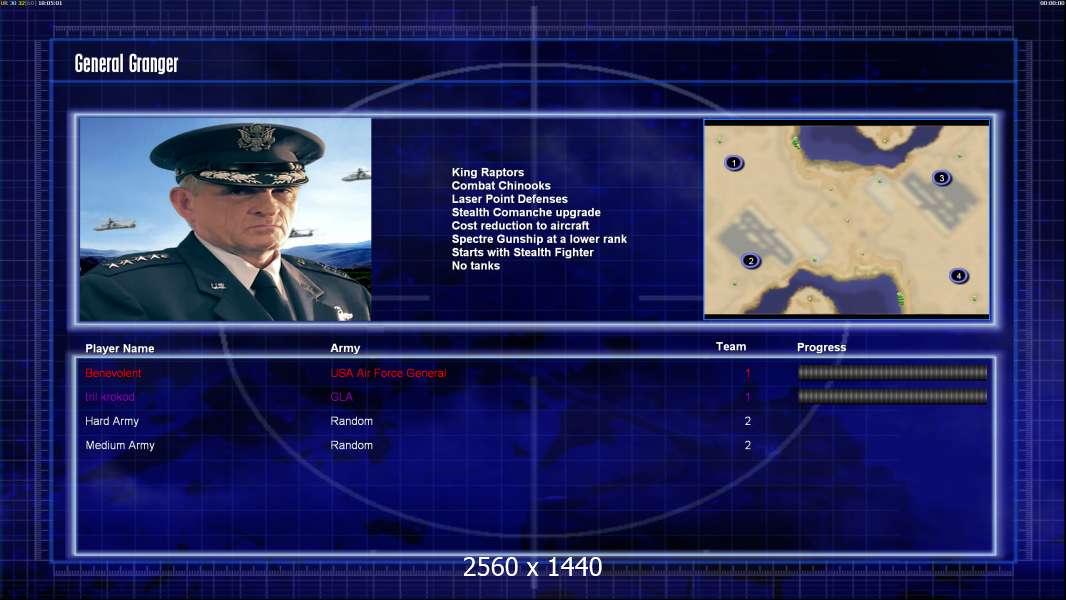The image size is (1066, 600).
Task: Click Benevolent's team number 1
Action: click(747, 373)
